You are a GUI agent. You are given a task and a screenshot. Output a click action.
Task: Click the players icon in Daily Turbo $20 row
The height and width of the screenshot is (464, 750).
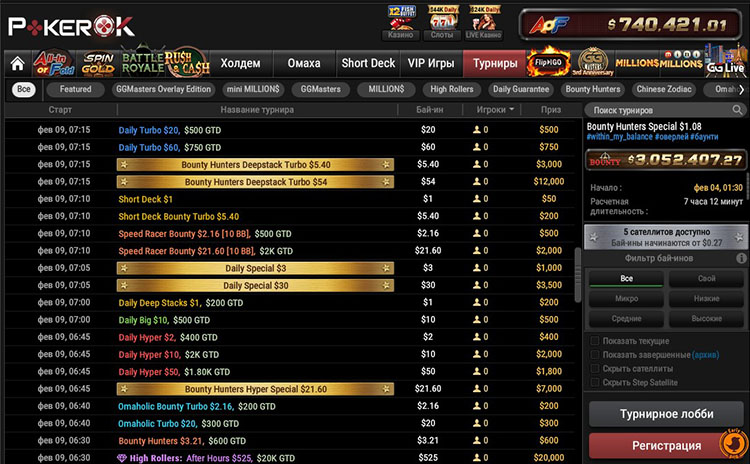click(x=476, y=130)
